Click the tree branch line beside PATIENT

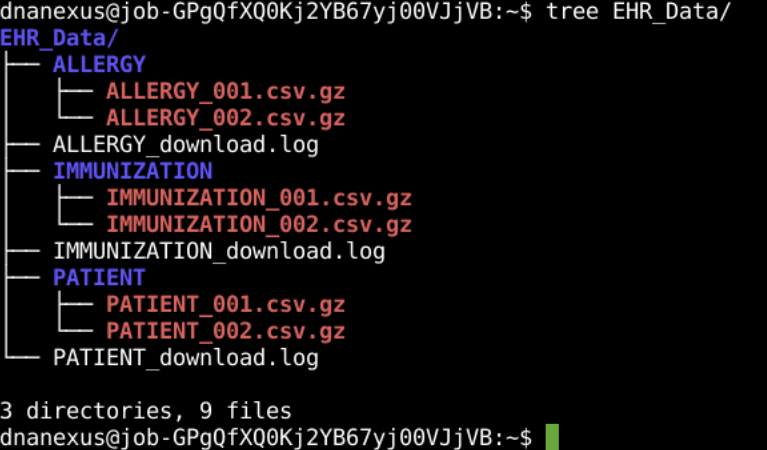pos(22,278)
